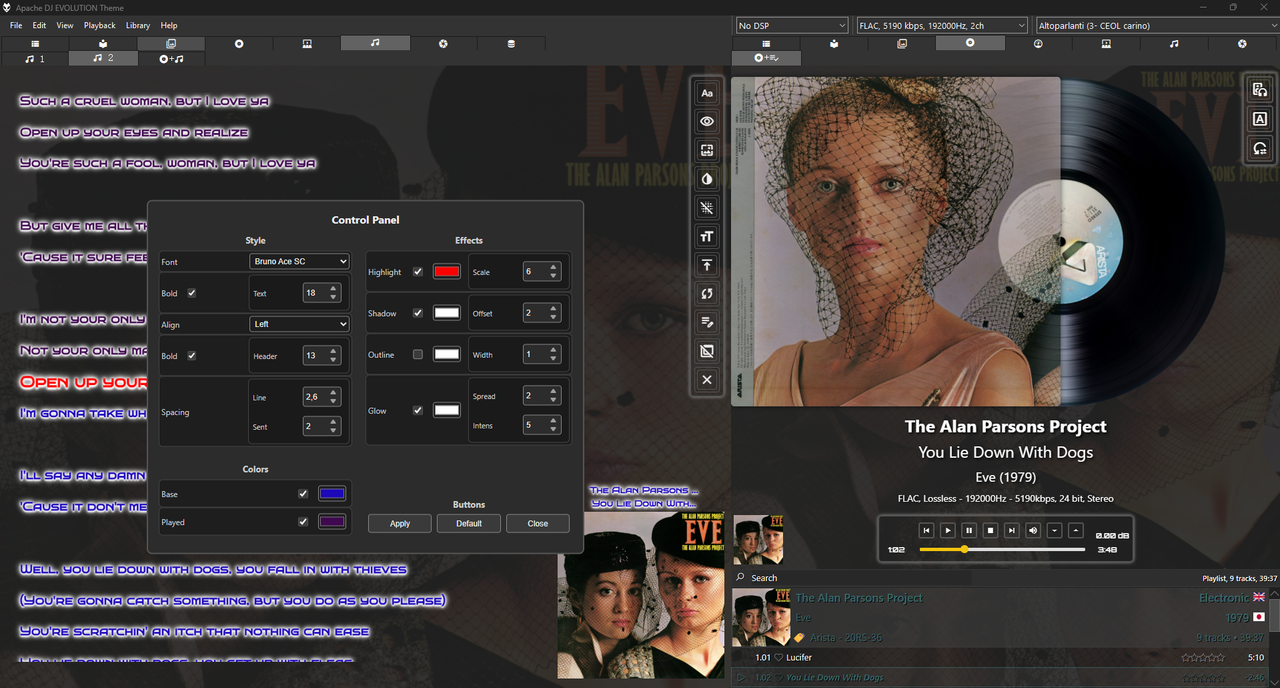The height and width of the screenshot is (688, 1280).
Task: Adjust the Scale stepper showing 6
Action: [542, 272]
